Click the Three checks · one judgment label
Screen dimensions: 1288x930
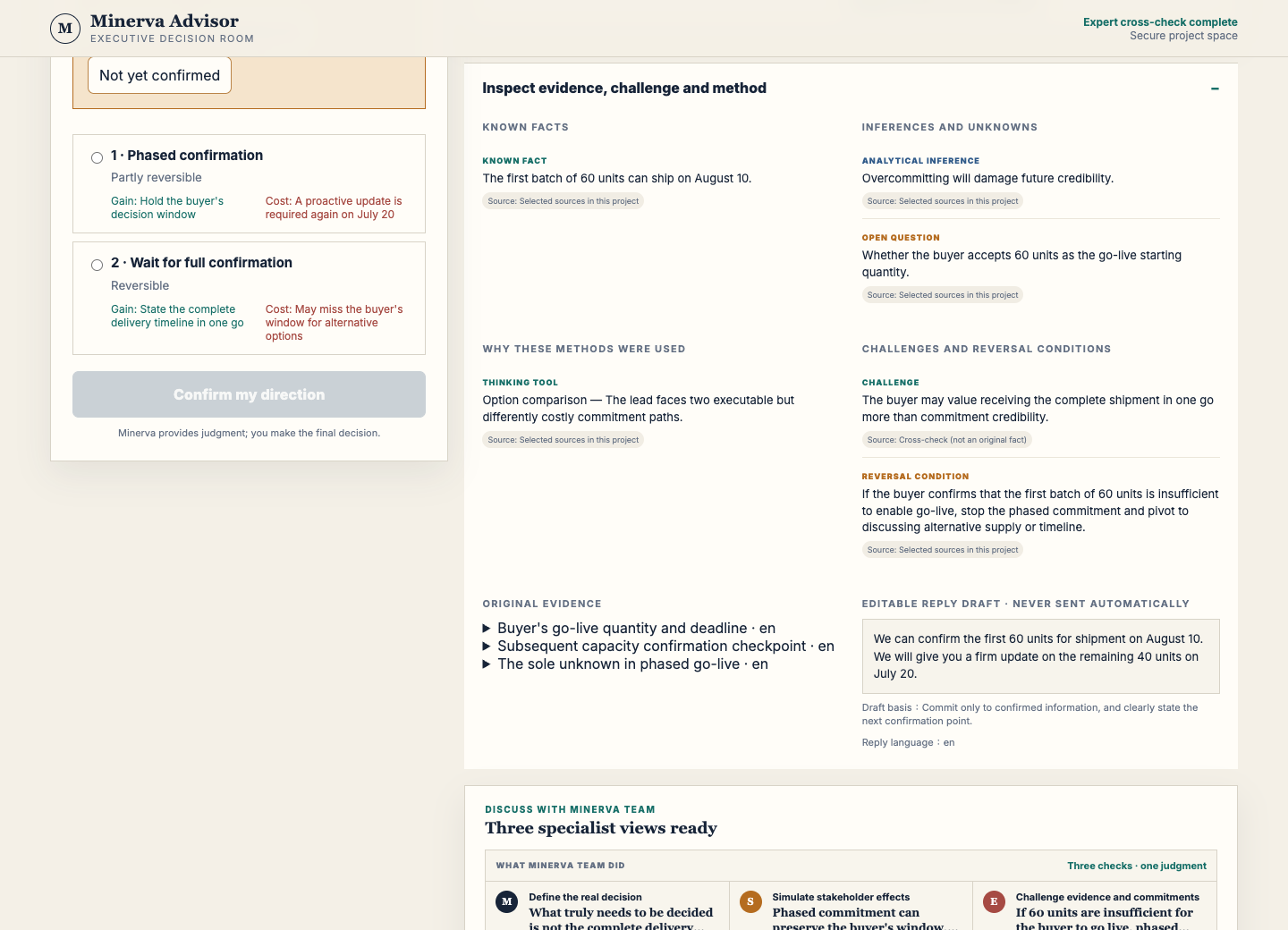[x=1137, y=866]
